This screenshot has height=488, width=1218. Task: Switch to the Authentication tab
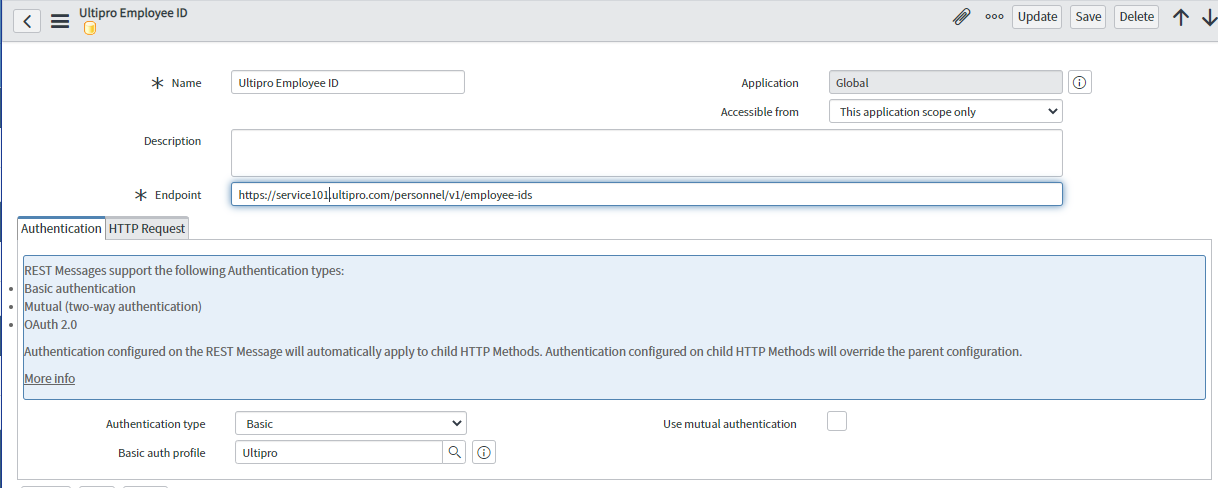tap(61, 228)
